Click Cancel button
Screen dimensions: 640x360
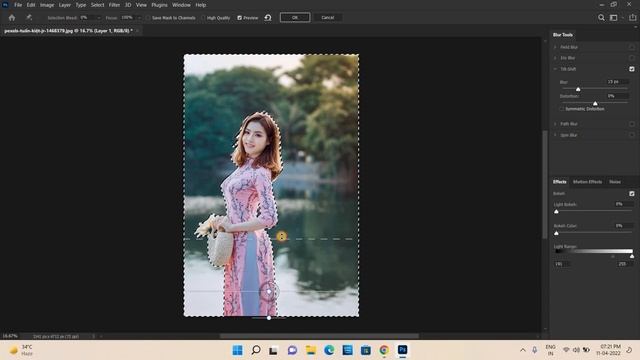pyautogui.click(x=327, y=18)
